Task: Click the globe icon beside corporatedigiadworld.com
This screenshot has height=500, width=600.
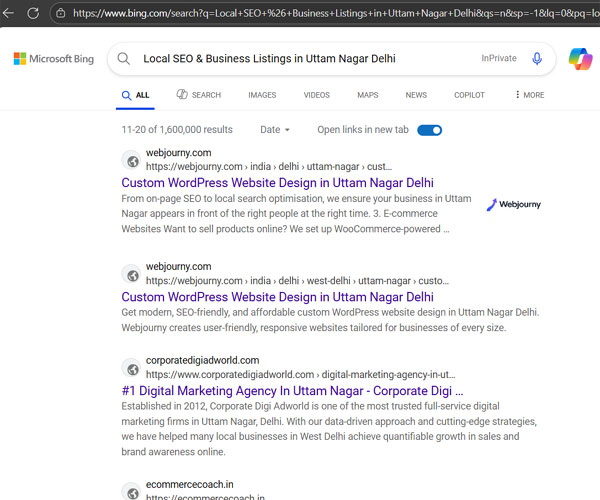Action: [x=131, y=369]
